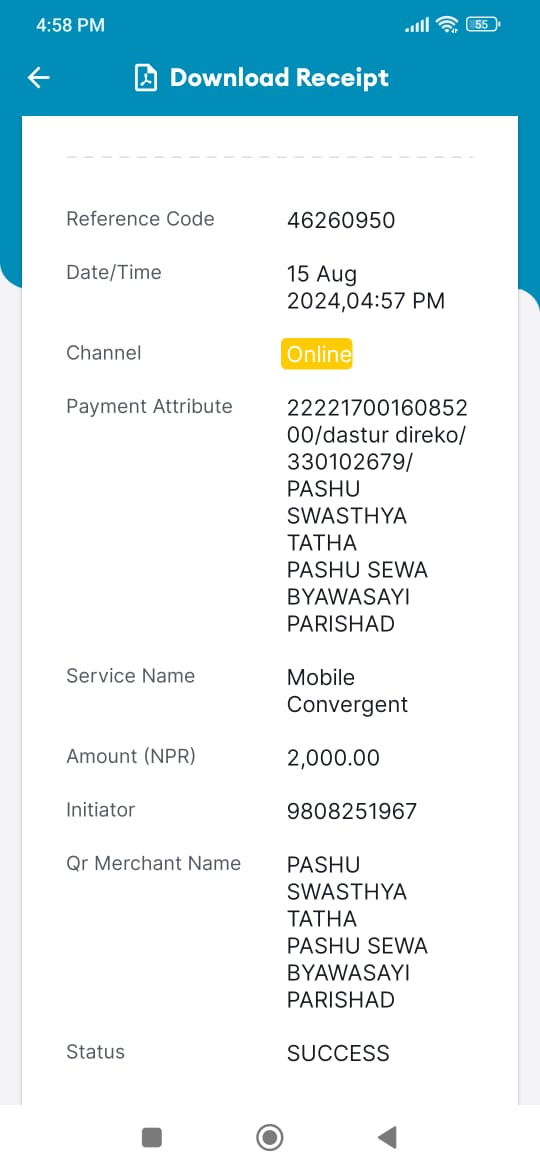540x1170 pixels.
Task: Tap the 4:58 PM clock
Action: pyautogui.click(x=70, y=25)
